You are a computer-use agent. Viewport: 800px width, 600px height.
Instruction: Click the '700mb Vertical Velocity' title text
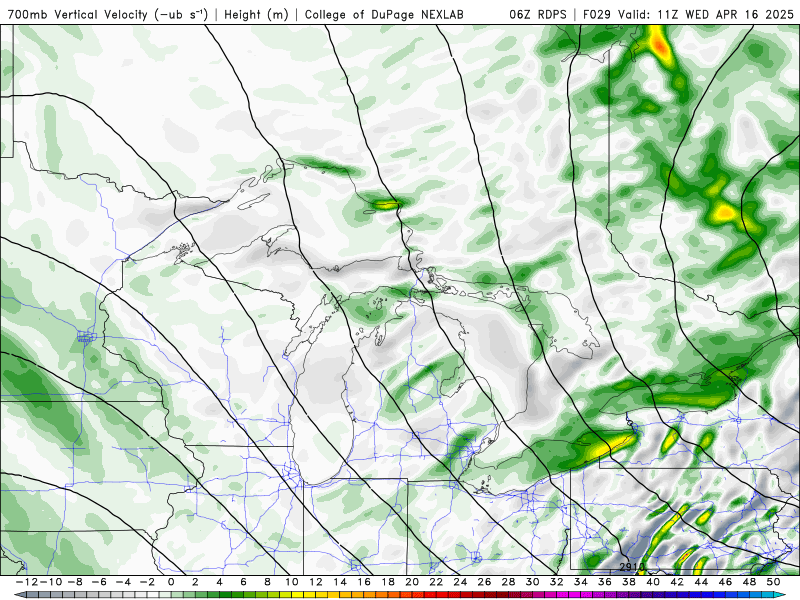pos(78,15)
